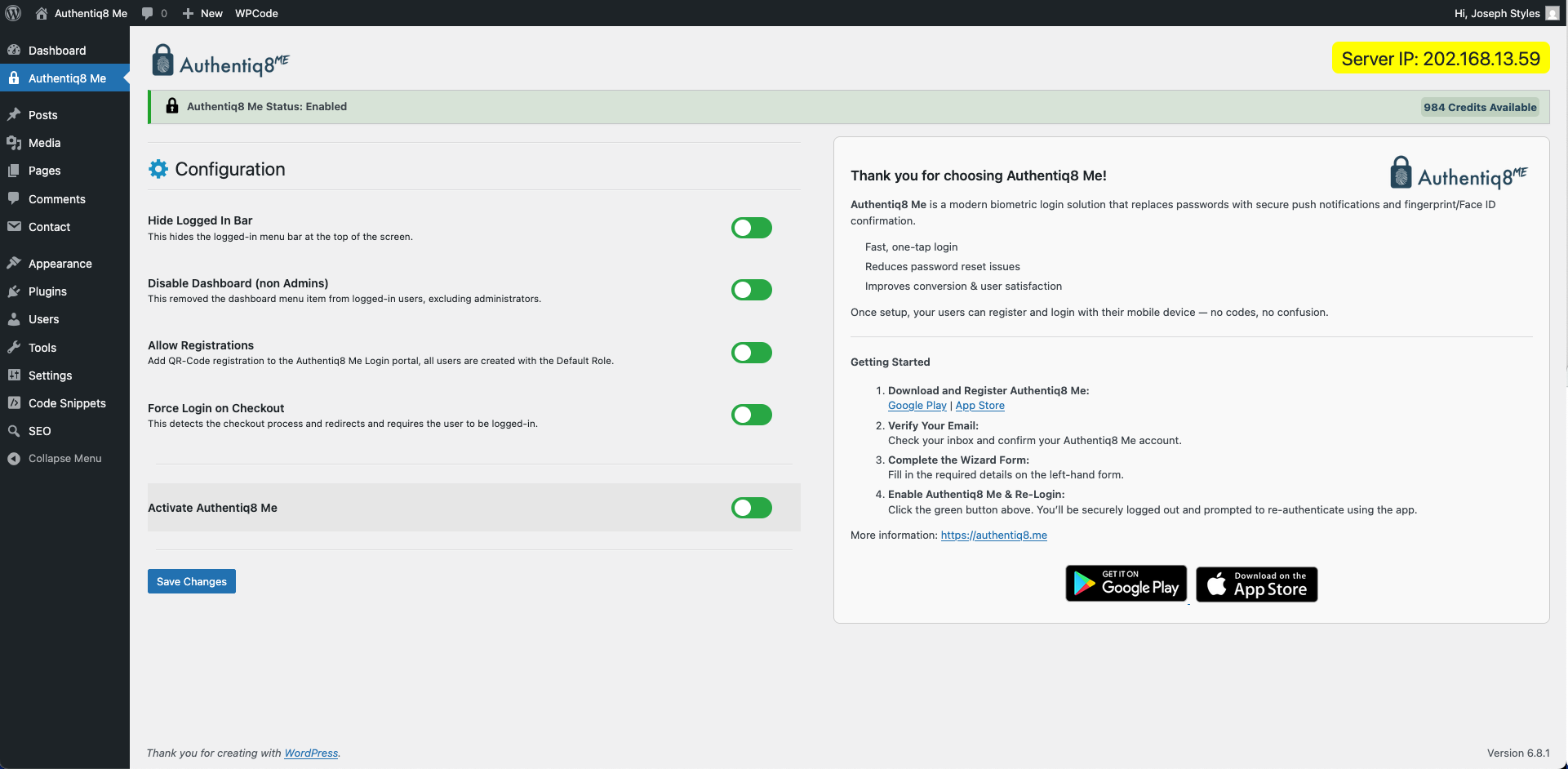This screenshot has height=769, width=1568.
Task: Click Download on the App Store badge
Action: tap(1257, 585)
